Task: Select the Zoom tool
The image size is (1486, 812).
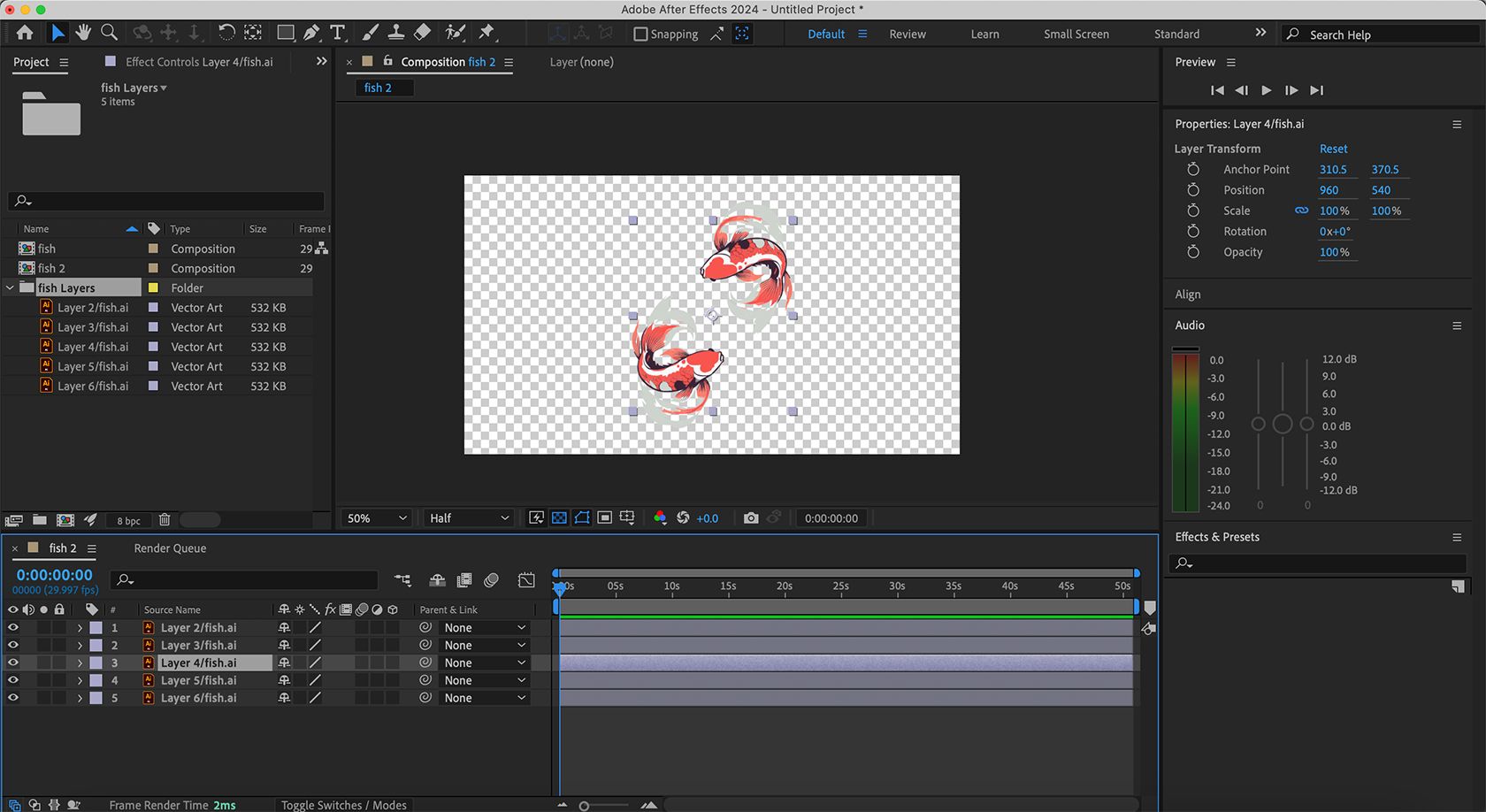Action: click(109, 33)
